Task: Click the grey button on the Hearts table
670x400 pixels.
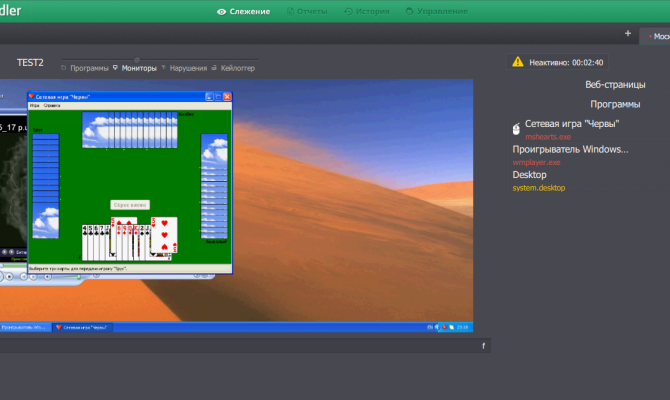Action: pos(130,205)
